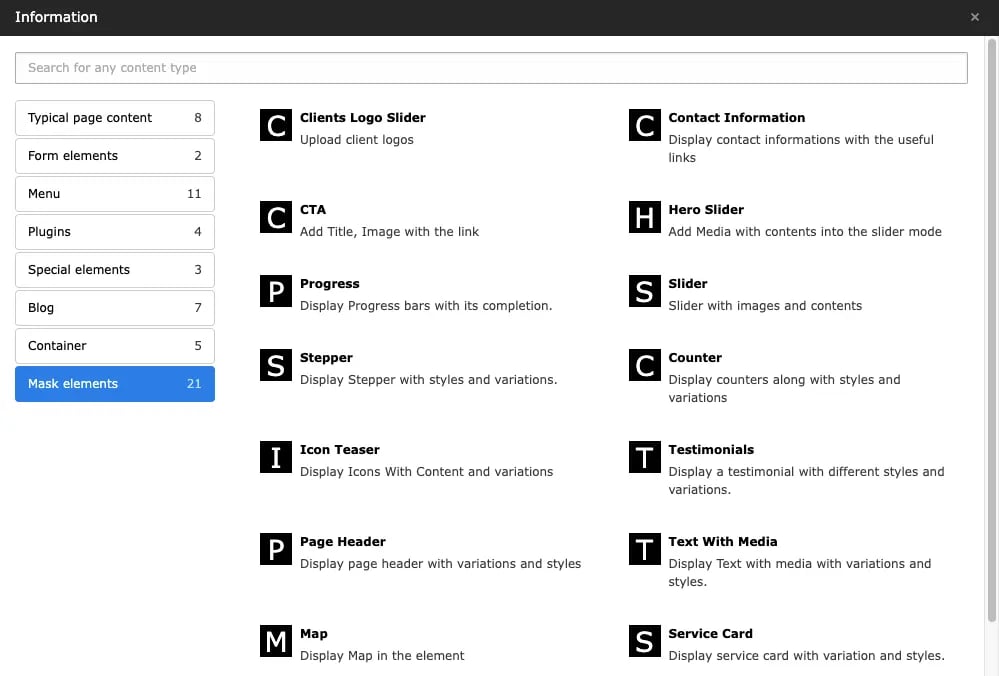Viewport: 999px width, 676px height.
Task: Click the Clients Logo Slider 'C' icon
Action: click(x=276, y=125)
